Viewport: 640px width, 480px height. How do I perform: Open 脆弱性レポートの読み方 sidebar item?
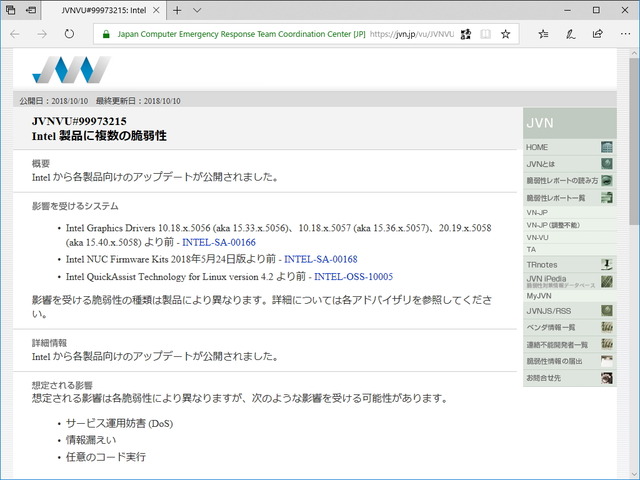pos(569,181)
